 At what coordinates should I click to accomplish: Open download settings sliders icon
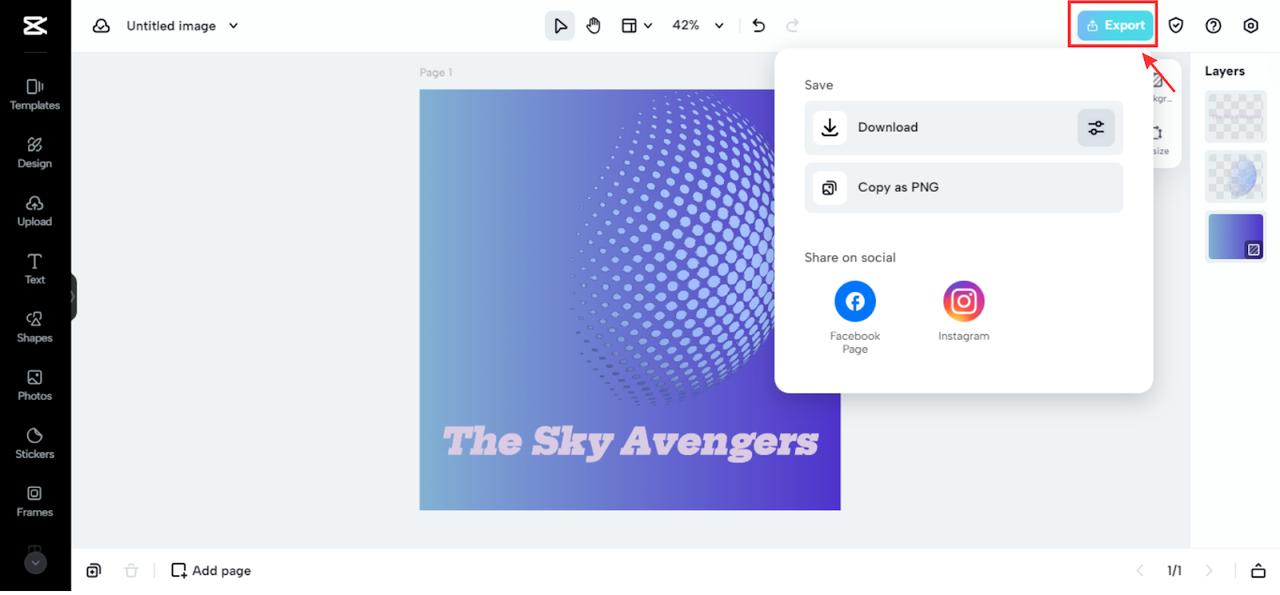pos(1096,128)
